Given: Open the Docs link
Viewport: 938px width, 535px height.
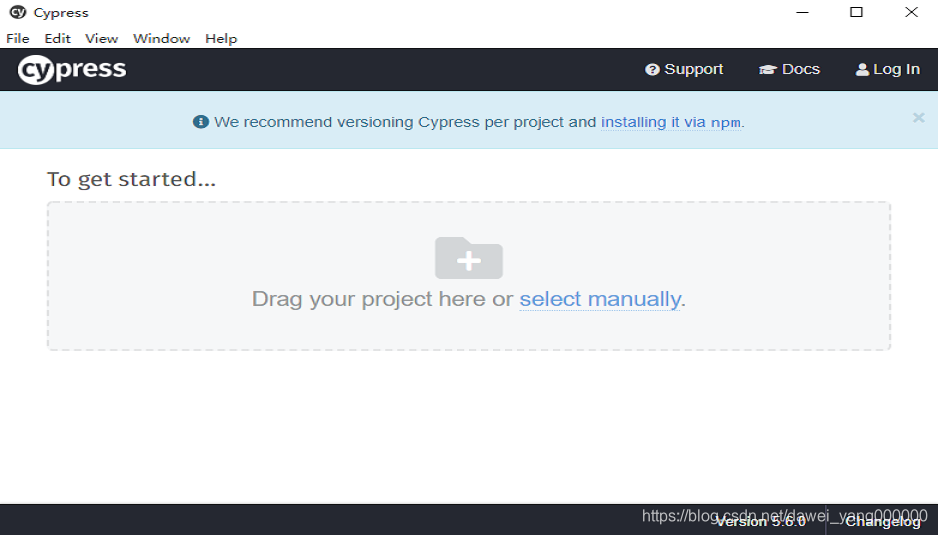Looking at the screenshot, I should tap(789, 69).
